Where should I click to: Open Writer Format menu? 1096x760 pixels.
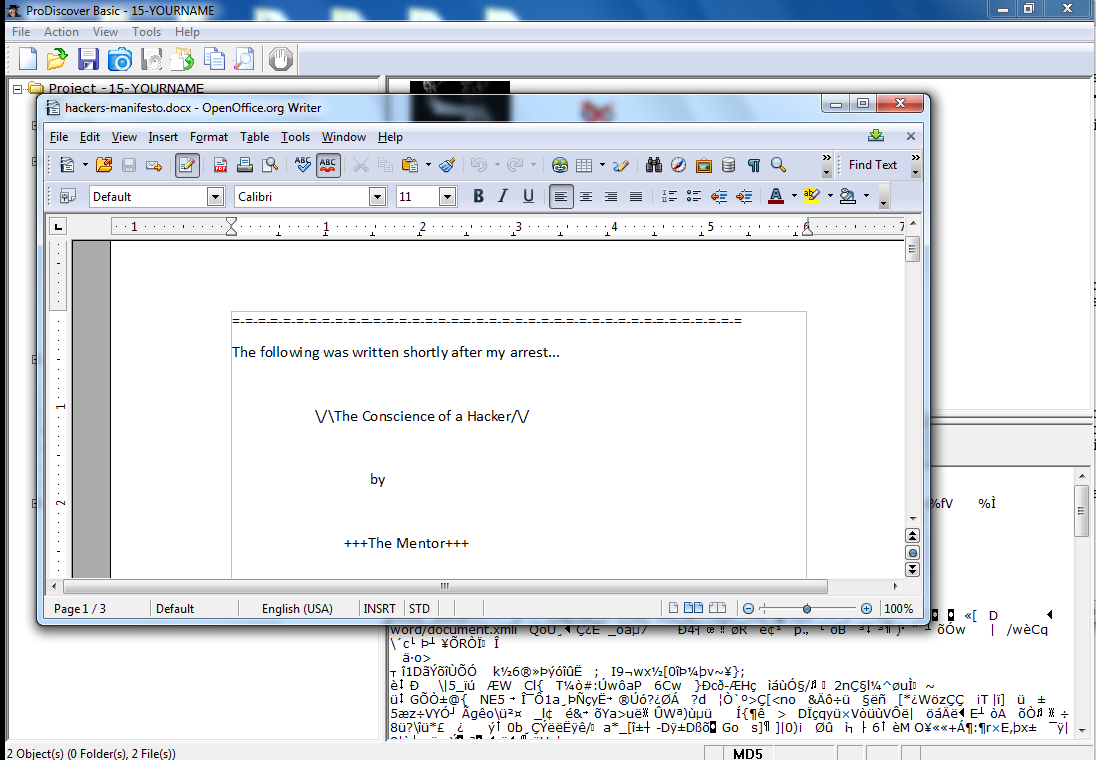pos(209,137)
